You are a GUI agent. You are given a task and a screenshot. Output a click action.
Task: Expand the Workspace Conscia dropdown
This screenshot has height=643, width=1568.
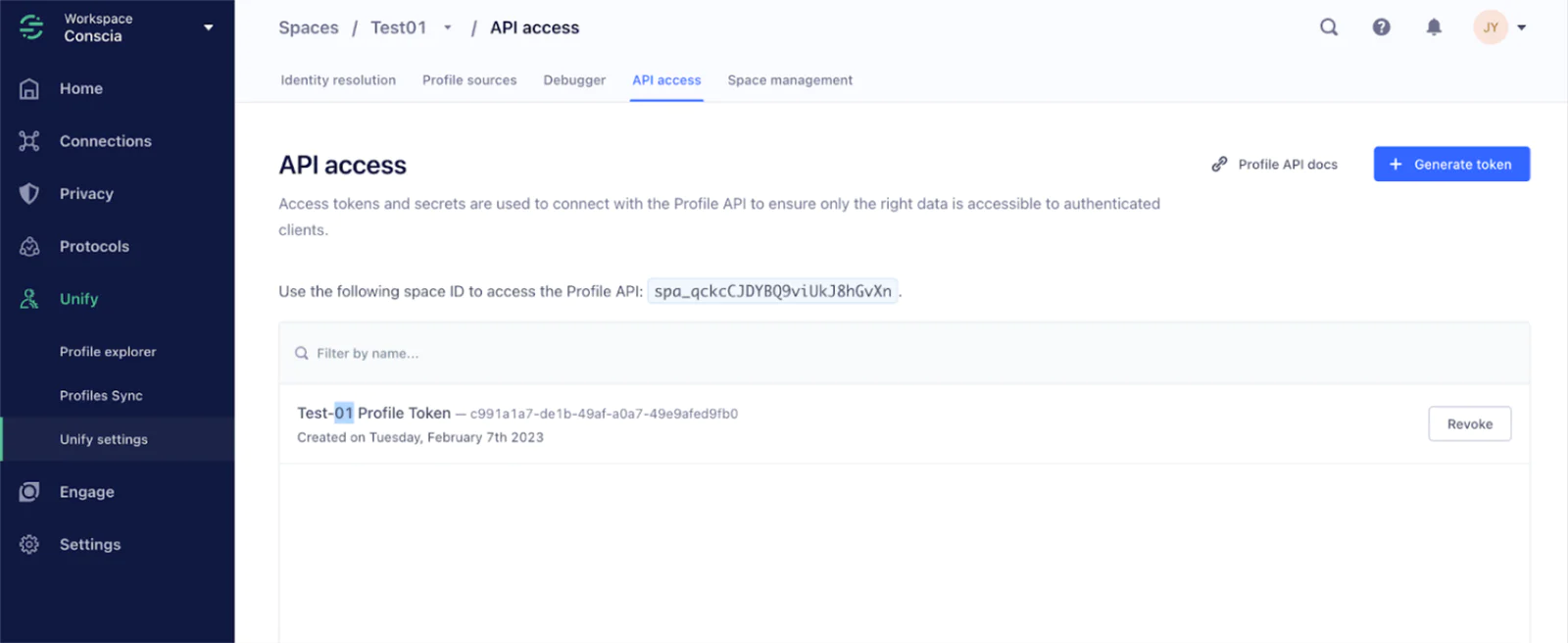pyautogui.click(x=208, y=27)
